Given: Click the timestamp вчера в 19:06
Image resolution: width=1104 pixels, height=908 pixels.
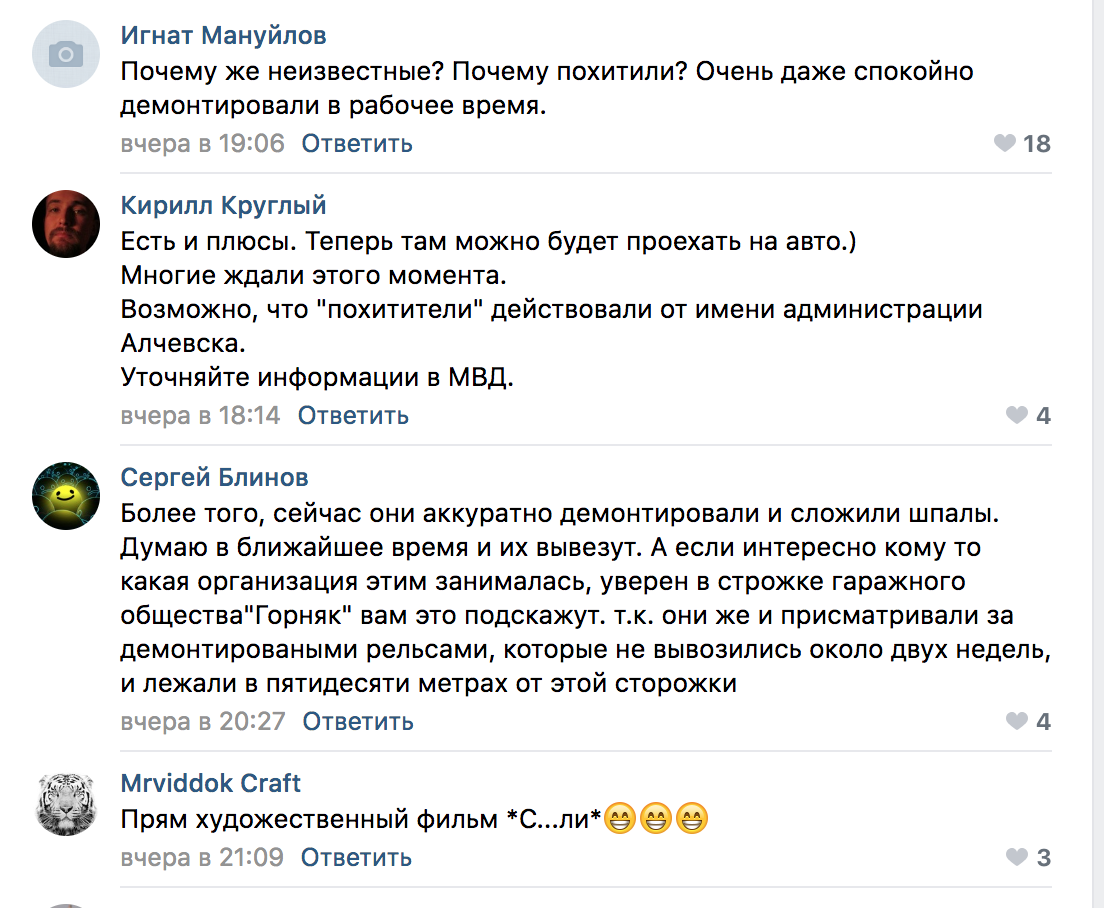Looking at the screenshot, I should tap(202, 144).
